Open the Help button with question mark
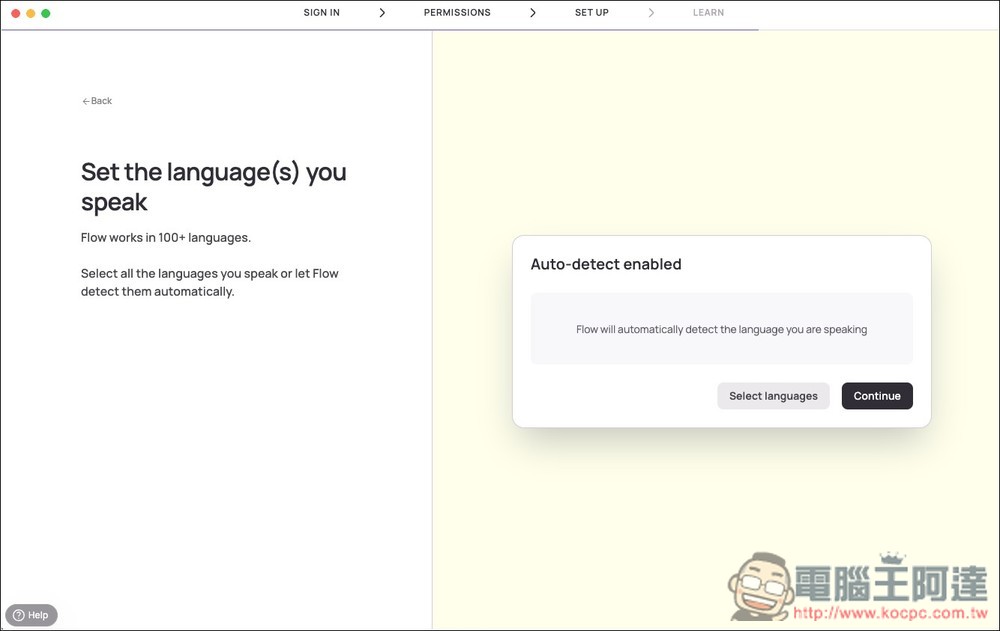Image resolution: width=1000 pixels, height=631 pixels. [31, 615]
